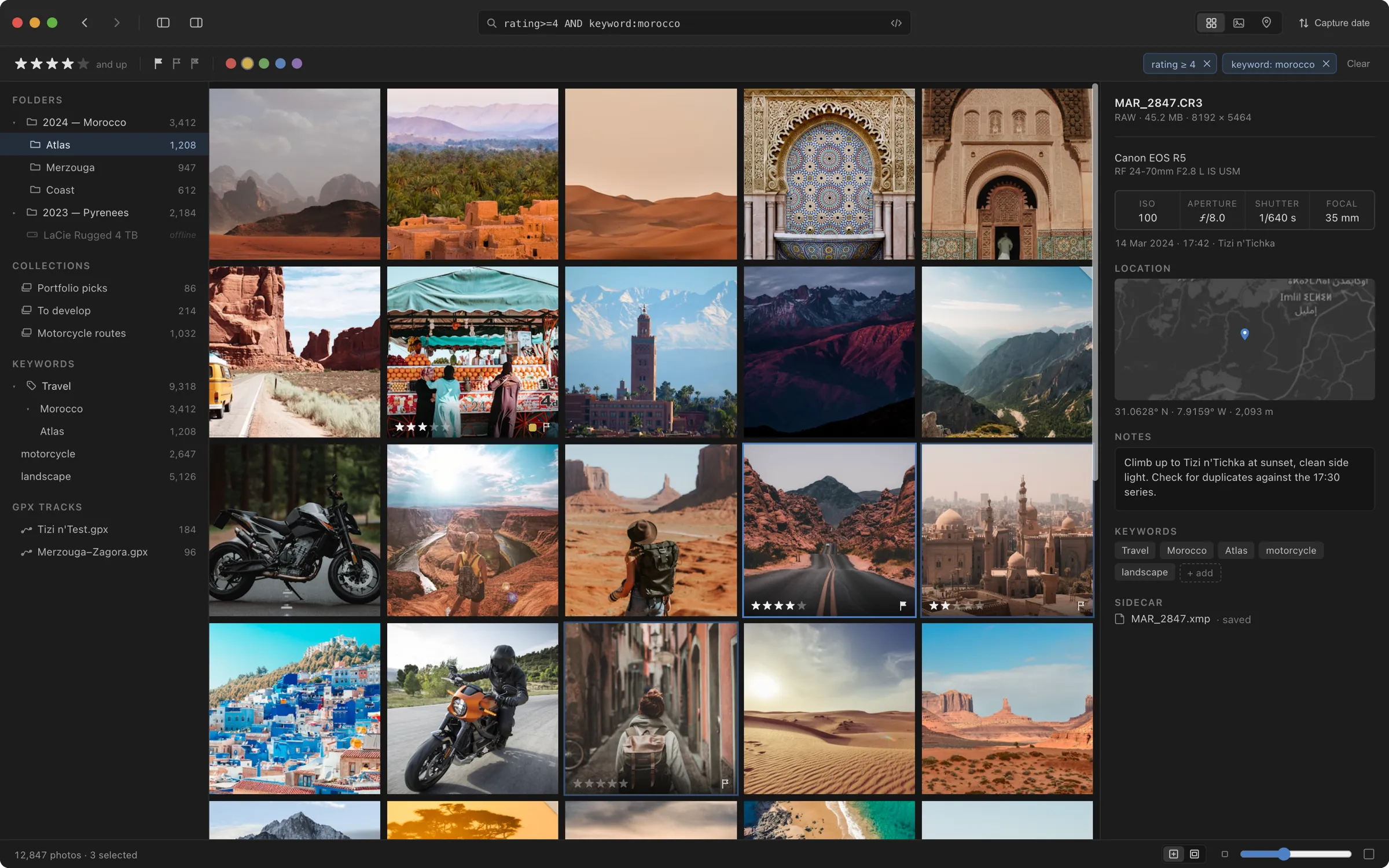The height and width of the screenshot is (868, 1389).
Task: Click the large thumbnail size icon
Action: [1369, 854]
